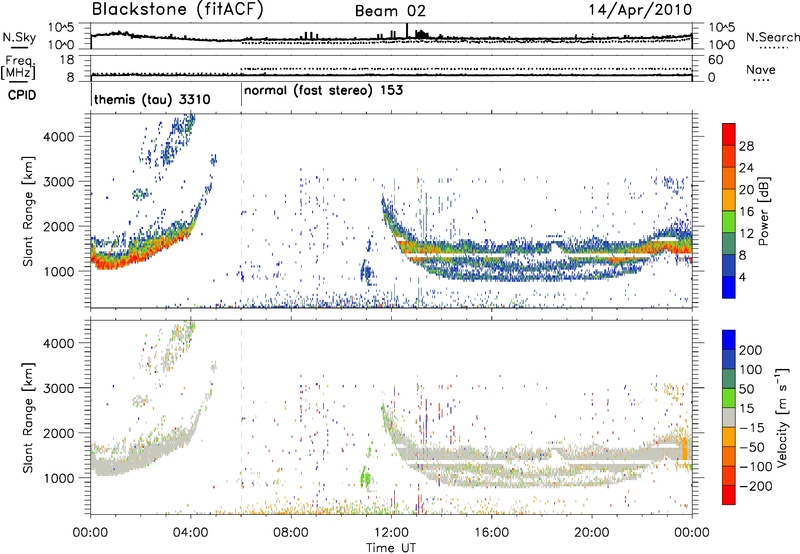Click the '20:00' time axis label

click(592, 533)
